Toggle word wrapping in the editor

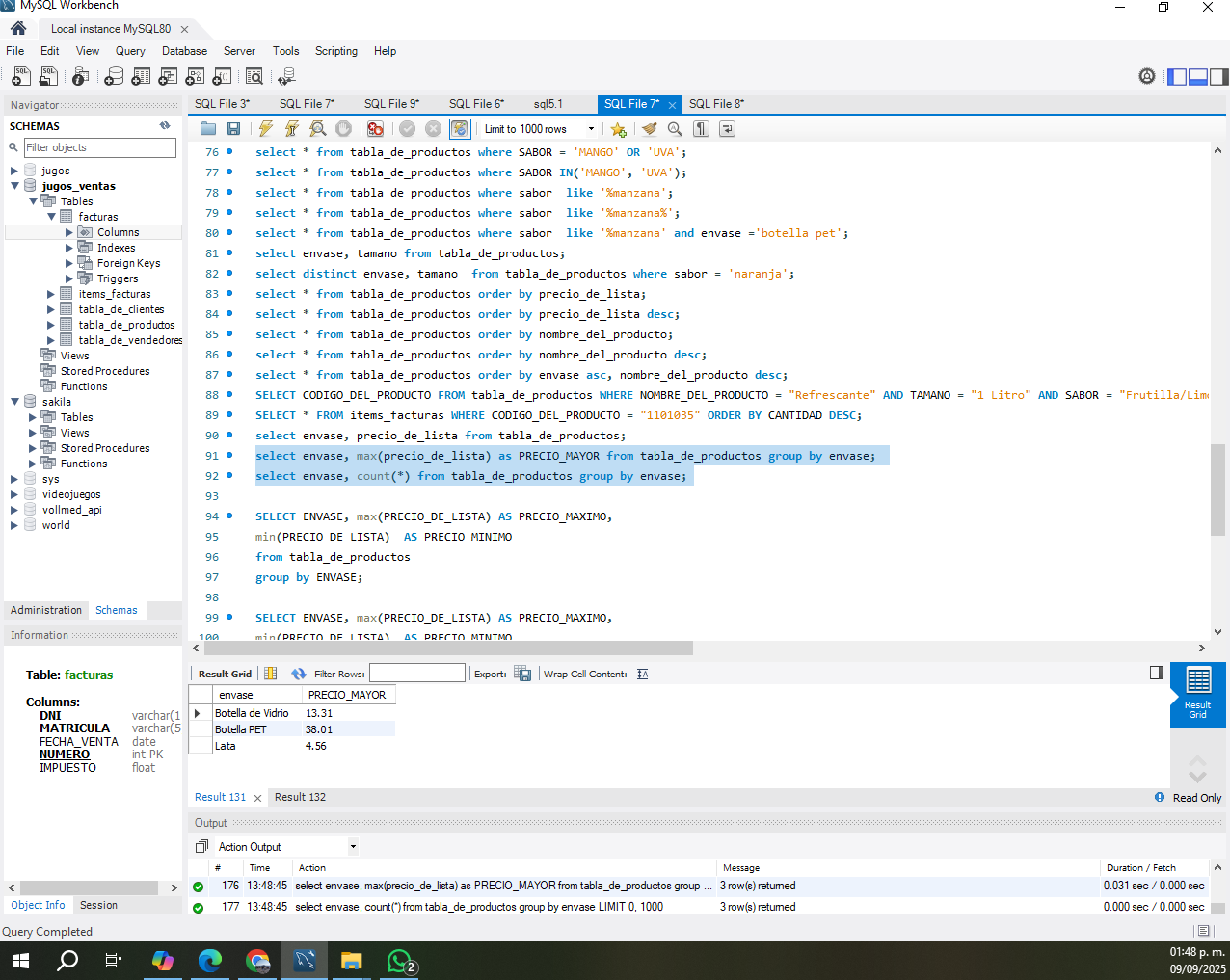coord(728,129)
